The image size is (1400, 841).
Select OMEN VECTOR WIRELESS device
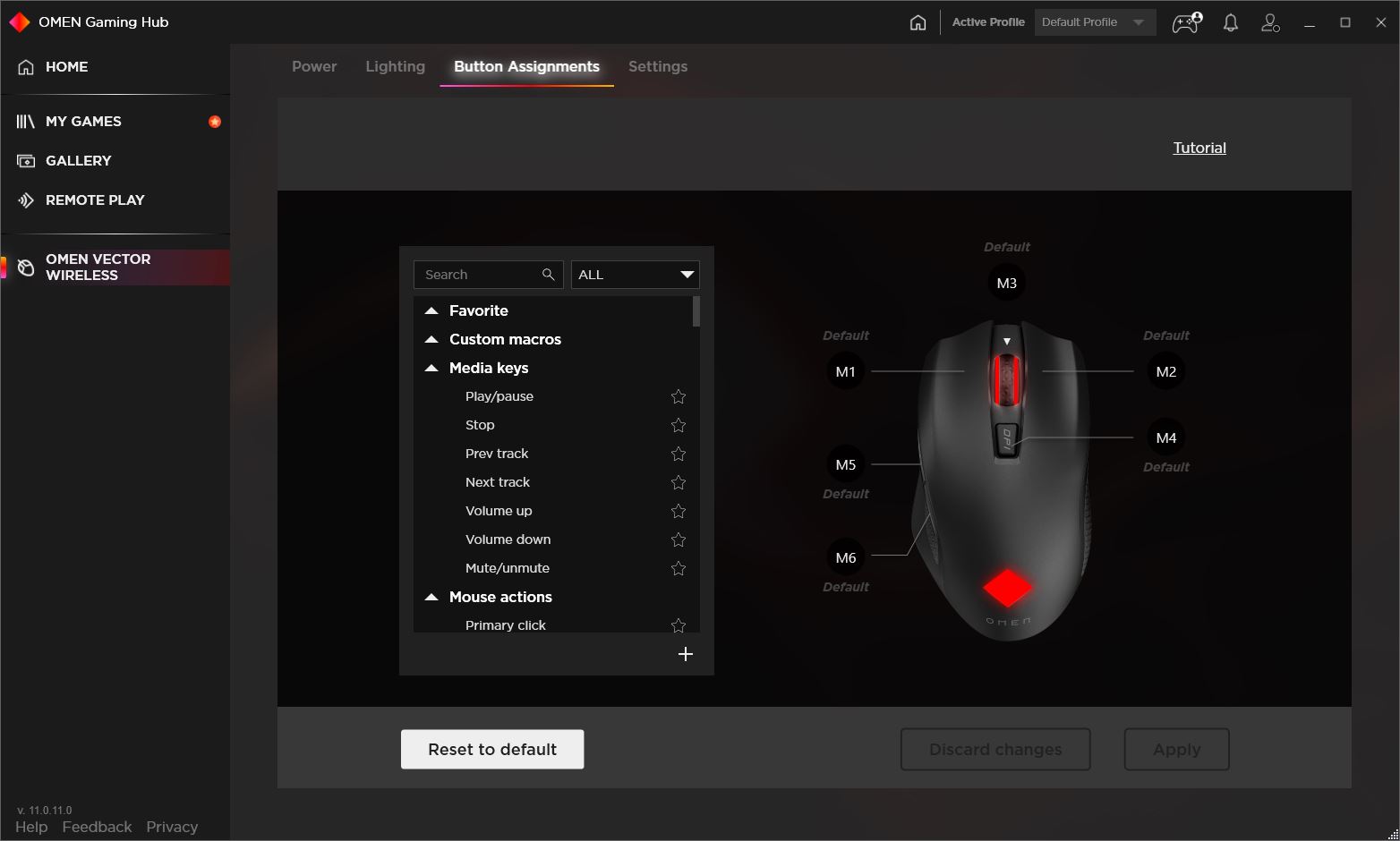coord(115,268)
